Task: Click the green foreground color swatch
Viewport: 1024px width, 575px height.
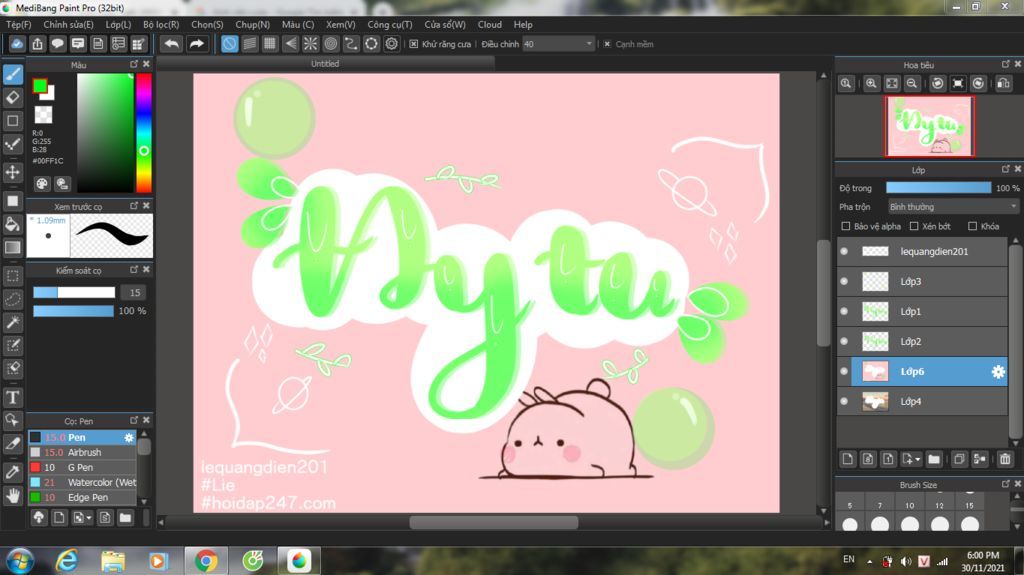Action: 40,86
